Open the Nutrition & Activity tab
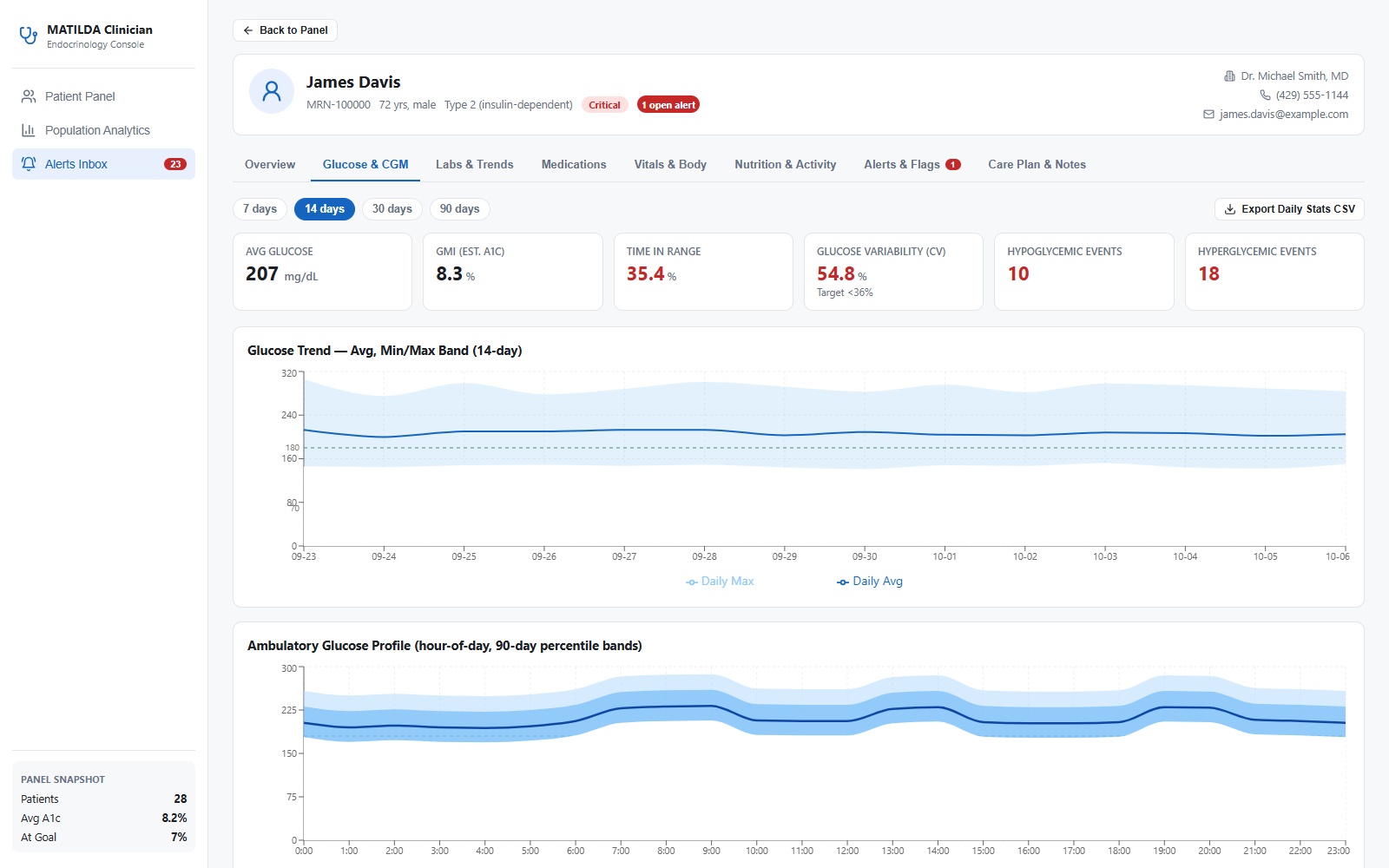This screenshot has height=868, width=1389. coord(785,165)
